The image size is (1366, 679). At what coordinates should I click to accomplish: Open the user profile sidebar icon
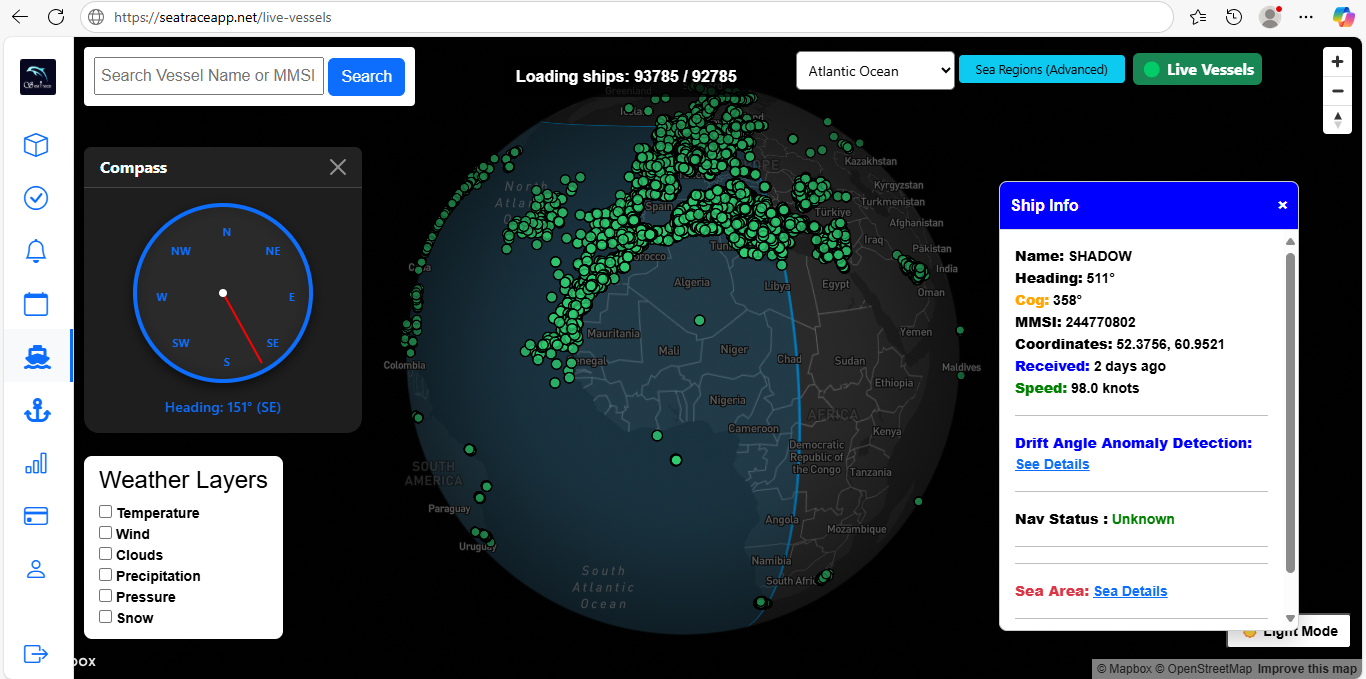tap(36, 569)
